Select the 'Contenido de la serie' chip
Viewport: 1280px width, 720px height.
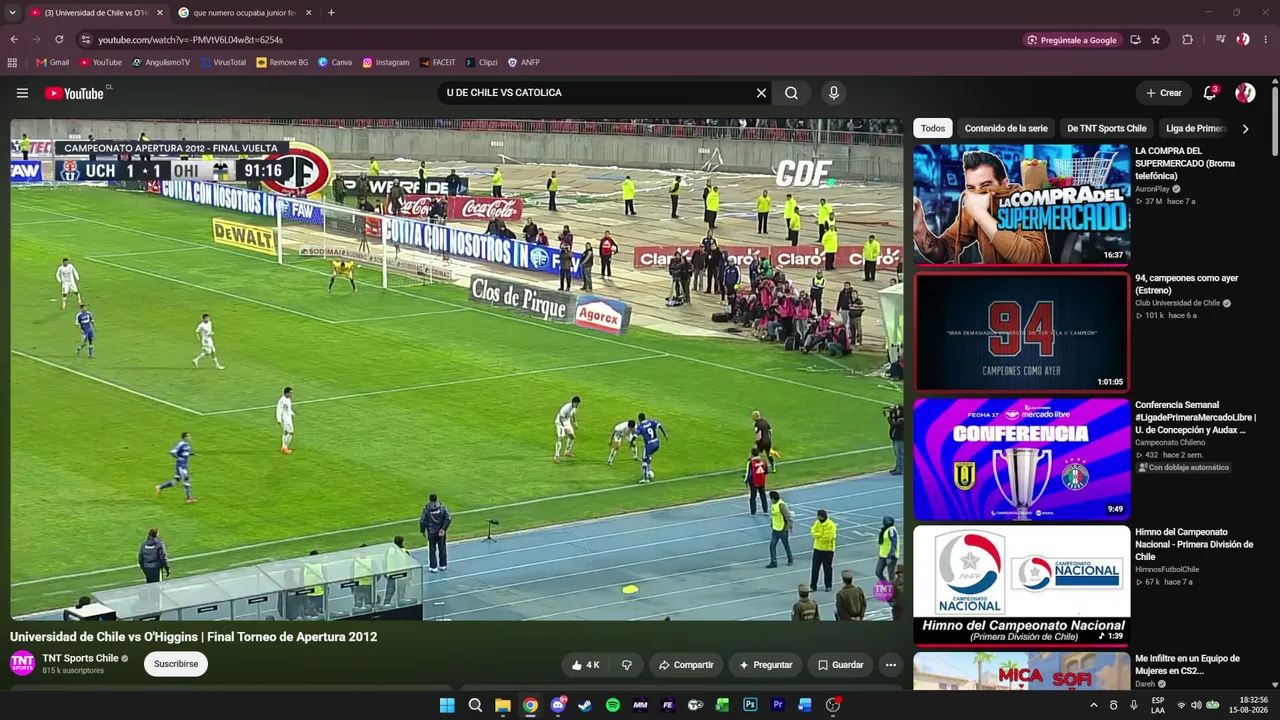coord(1006,128)
